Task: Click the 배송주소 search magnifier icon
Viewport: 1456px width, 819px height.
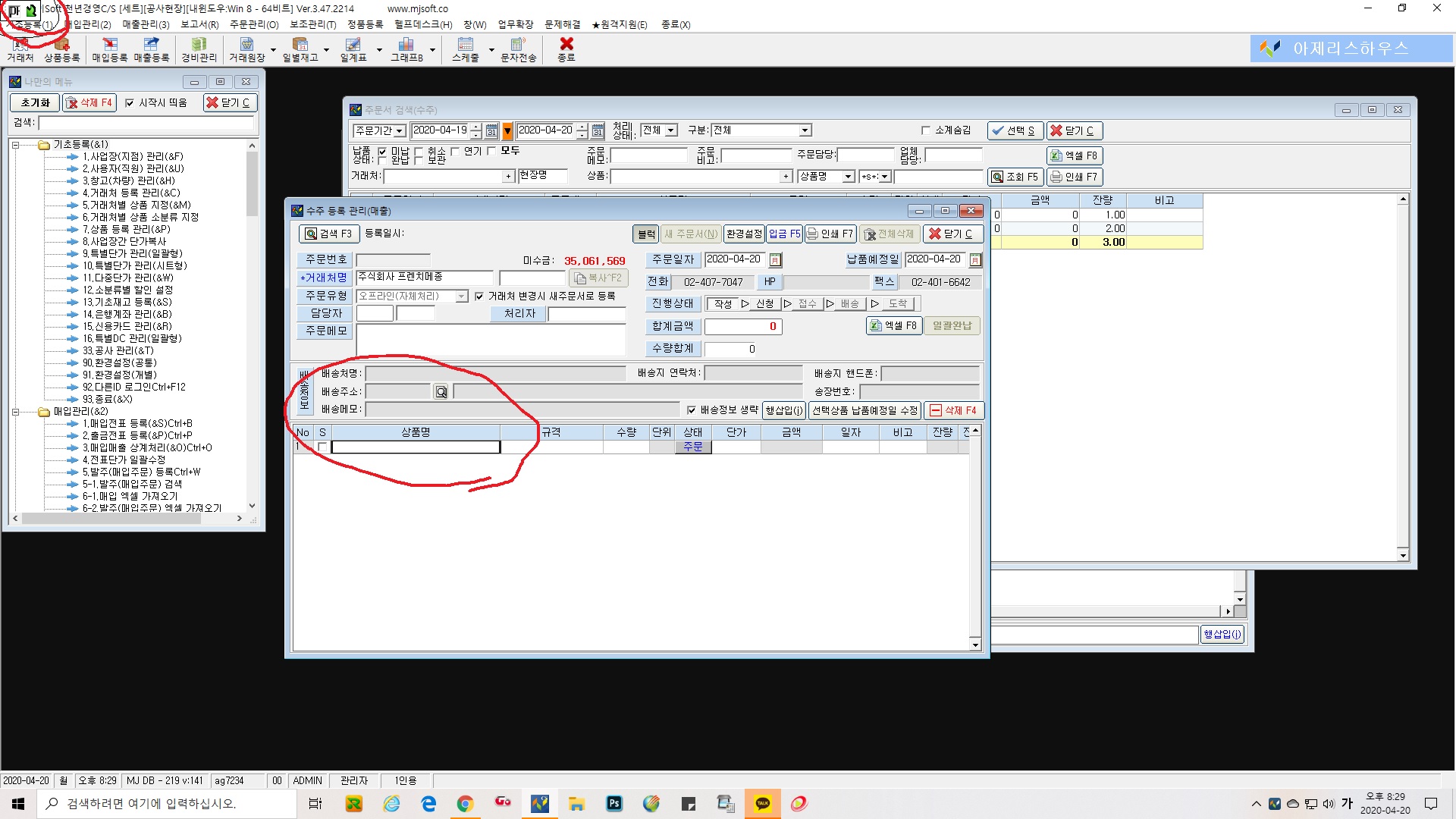Action: pos(441,392)
